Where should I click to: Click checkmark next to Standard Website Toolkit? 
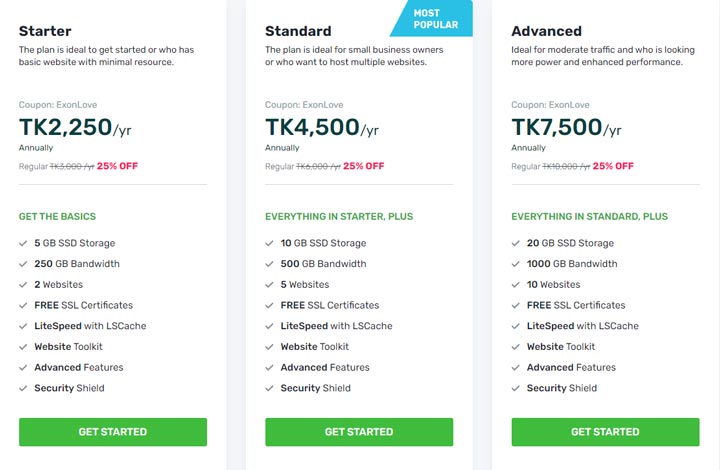click(x=269, y=347)
